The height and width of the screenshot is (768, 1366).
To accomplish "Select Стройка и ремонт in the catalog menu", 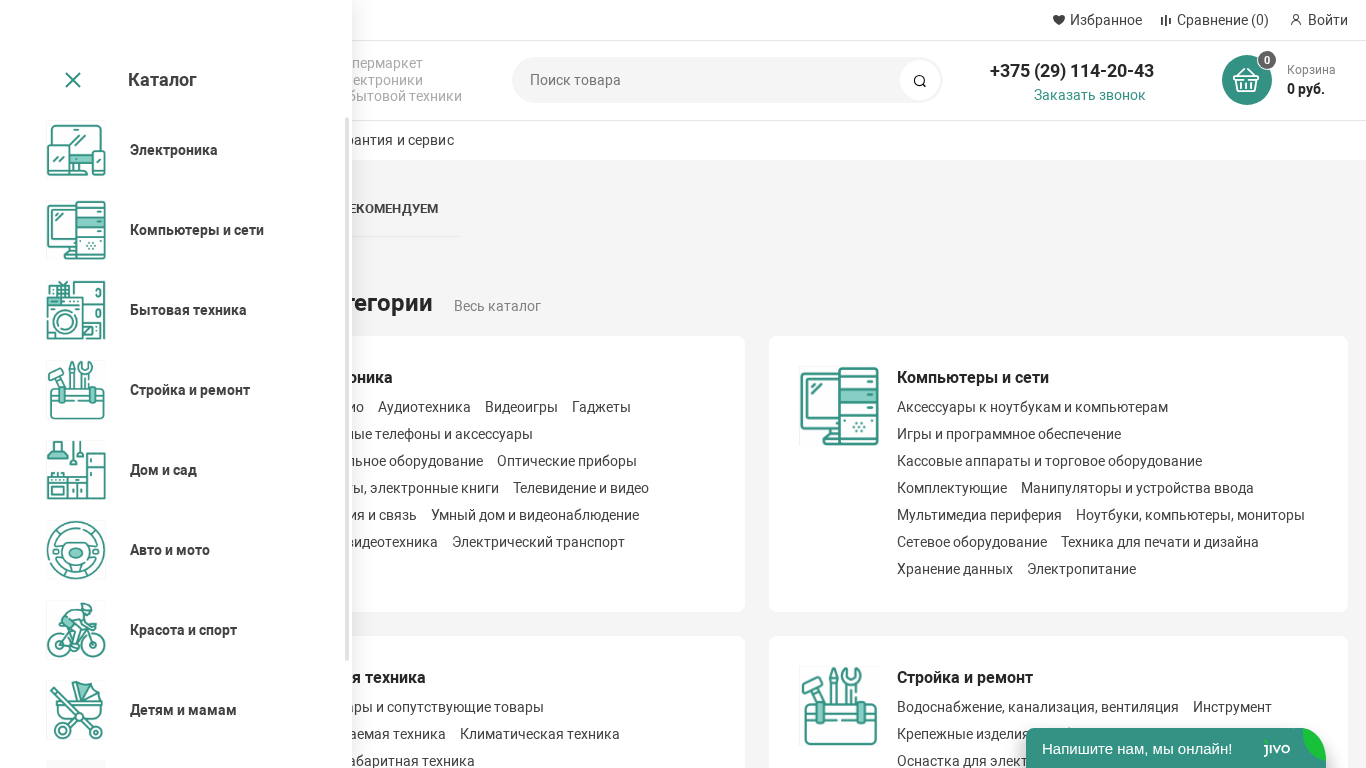I will click(190, 390).
